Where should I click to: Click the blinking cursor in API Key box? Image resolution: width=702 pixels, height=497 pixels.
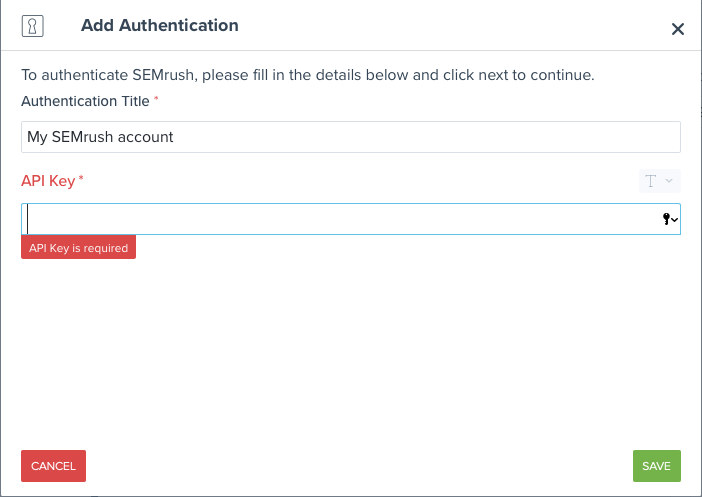click(x=29, y=219)
